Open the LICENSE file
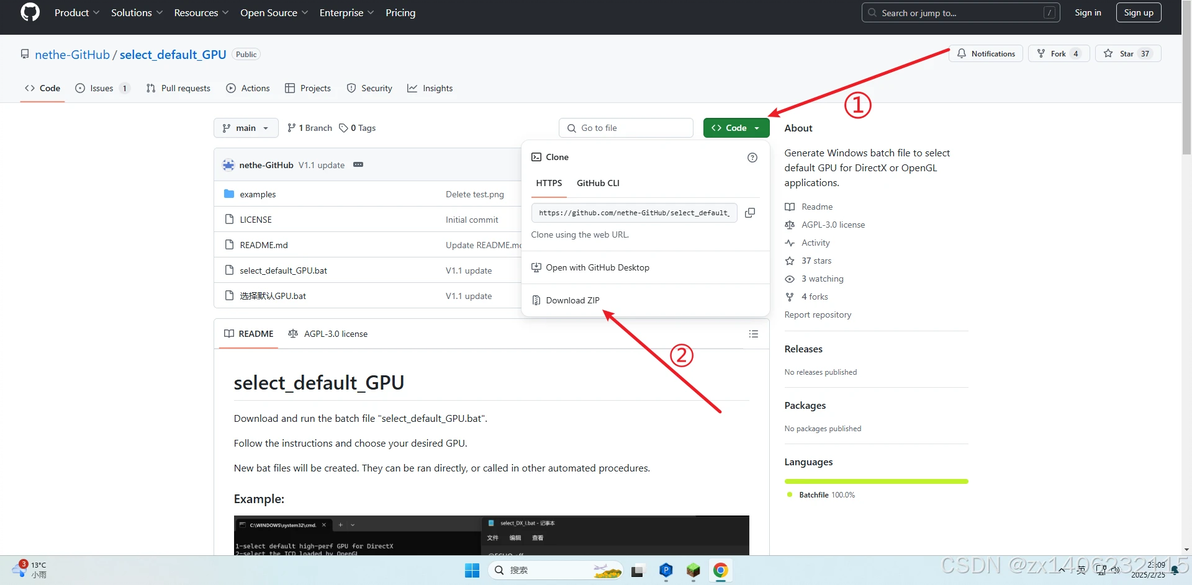The image size is (1192, 585). click(255, 220)
